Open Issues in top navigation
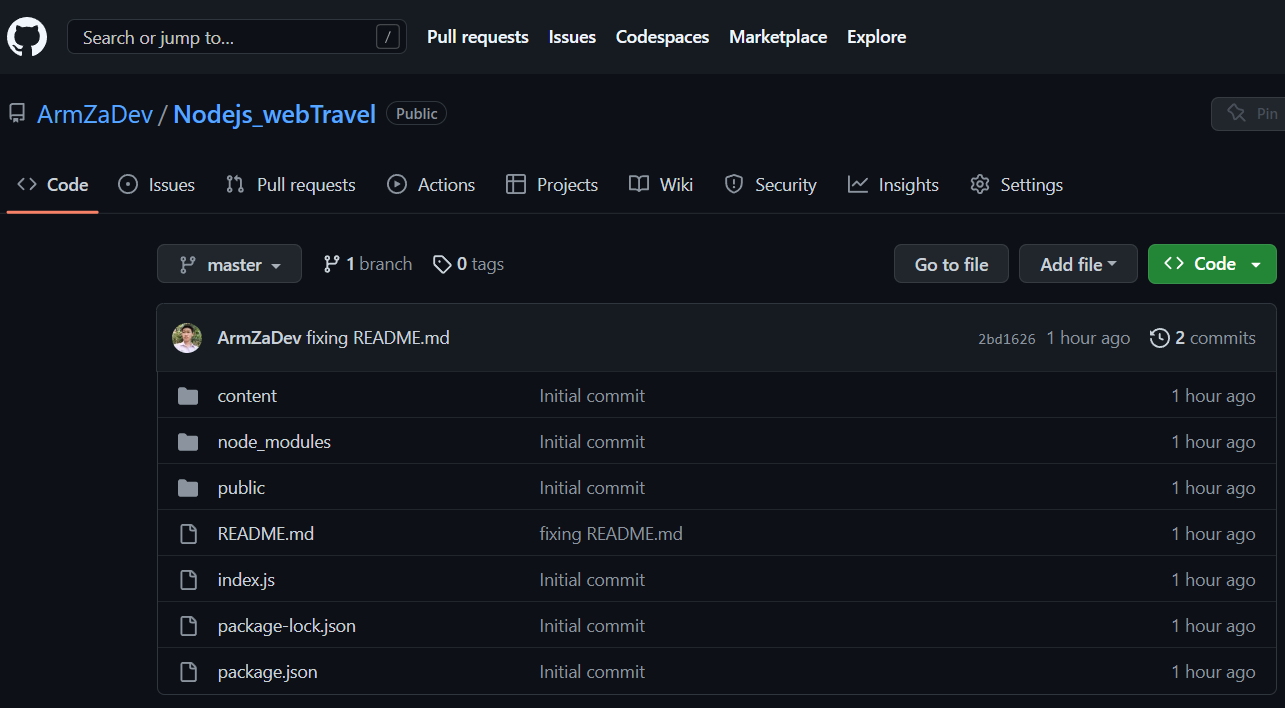This screenshot has width=1285, height=708. pos(572,37)
